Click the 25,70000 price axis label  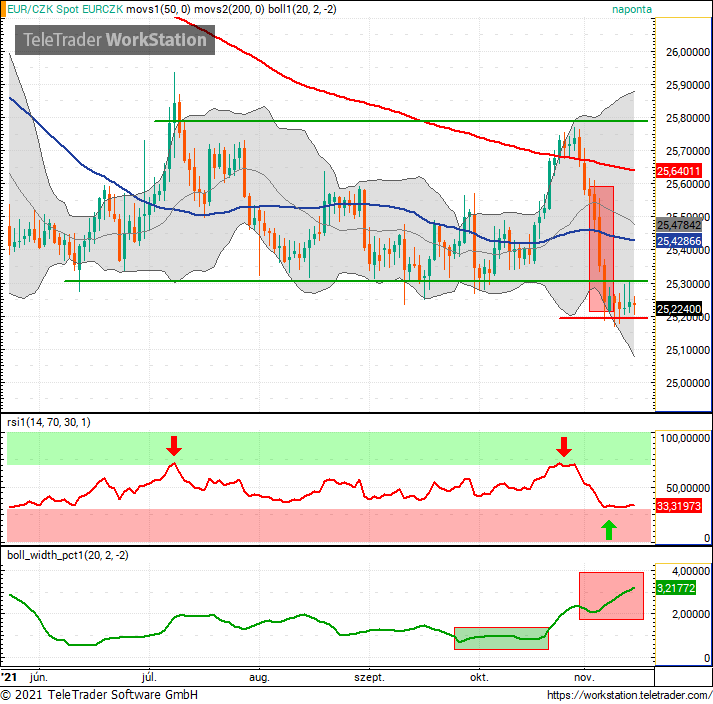point(688,151)
